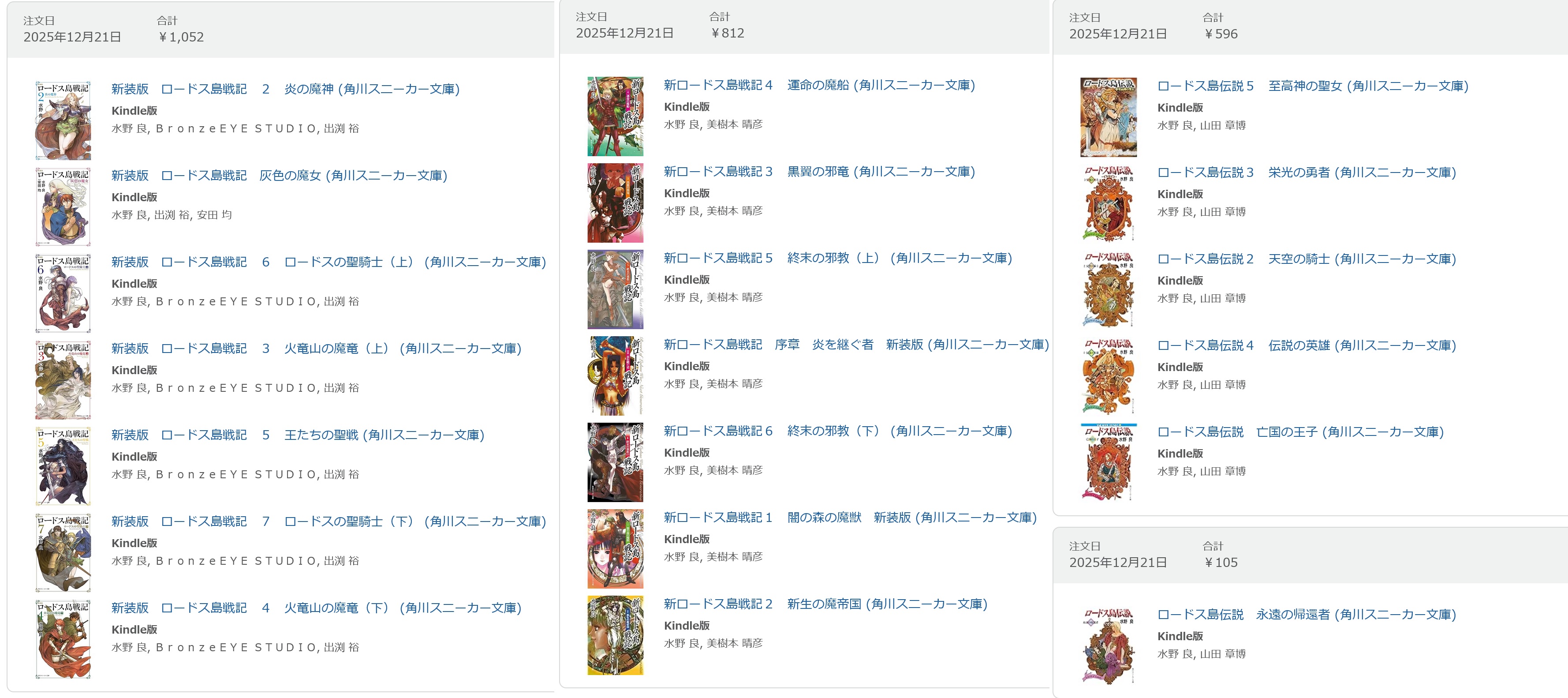The height and width of the screenshot is (698, 1568).
Task: Open link ロードス島伝説 亡国の王子
Action: 1301,432
